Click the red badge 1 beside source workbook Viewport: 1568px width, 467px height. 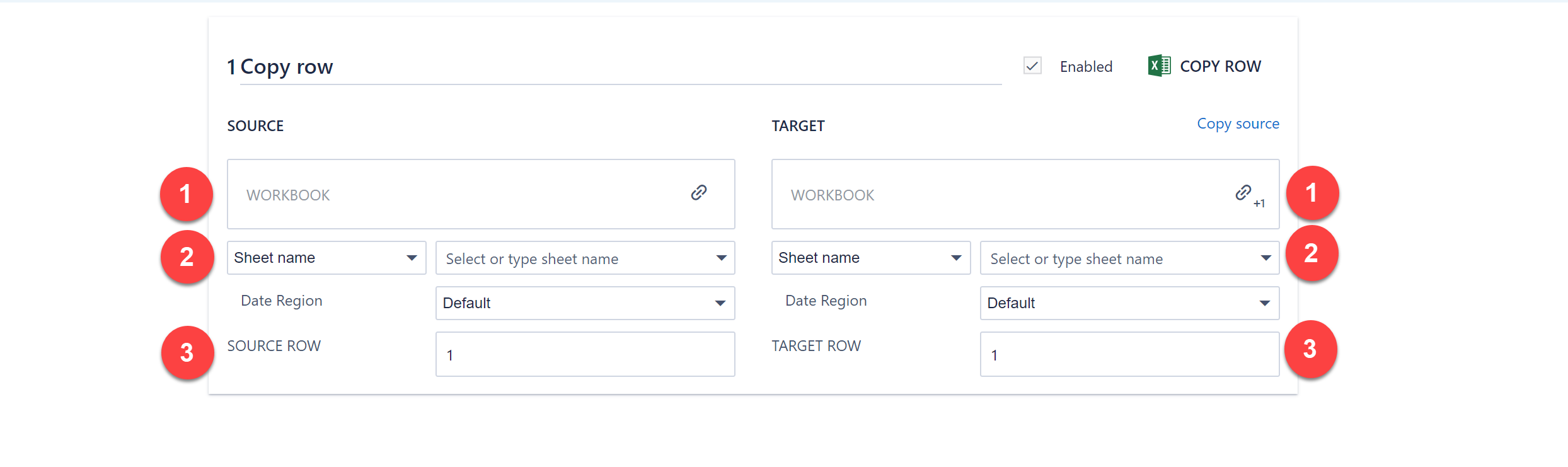point(186,194)
